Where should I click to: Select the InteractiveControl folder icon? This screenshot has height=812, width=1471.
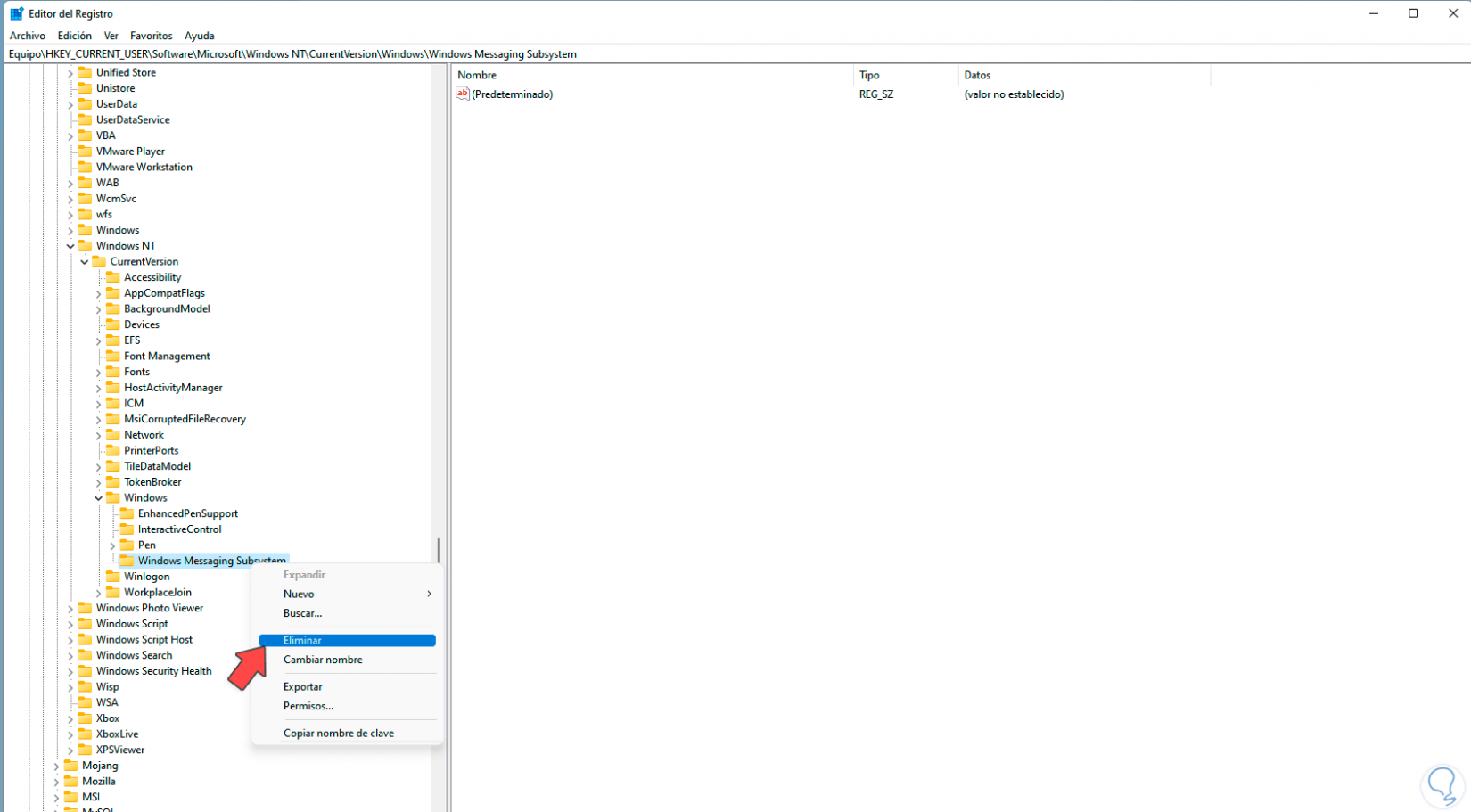(x=127, y=529)
